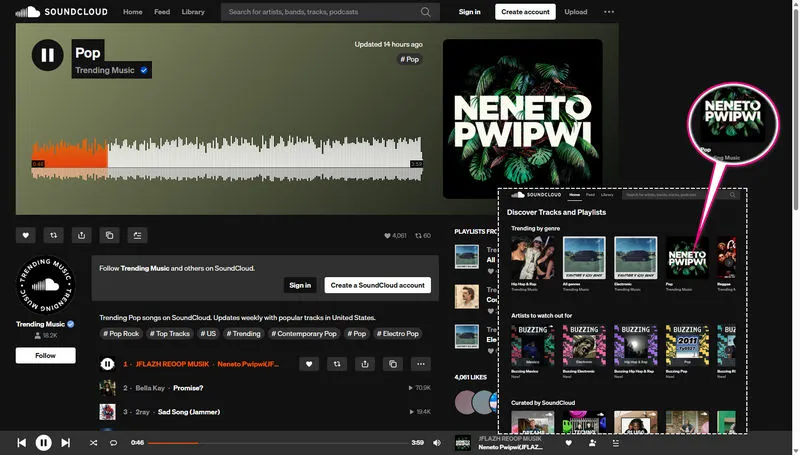
Task: Pause the Pop playlist with large button
Action: click(x=47, y=55)
